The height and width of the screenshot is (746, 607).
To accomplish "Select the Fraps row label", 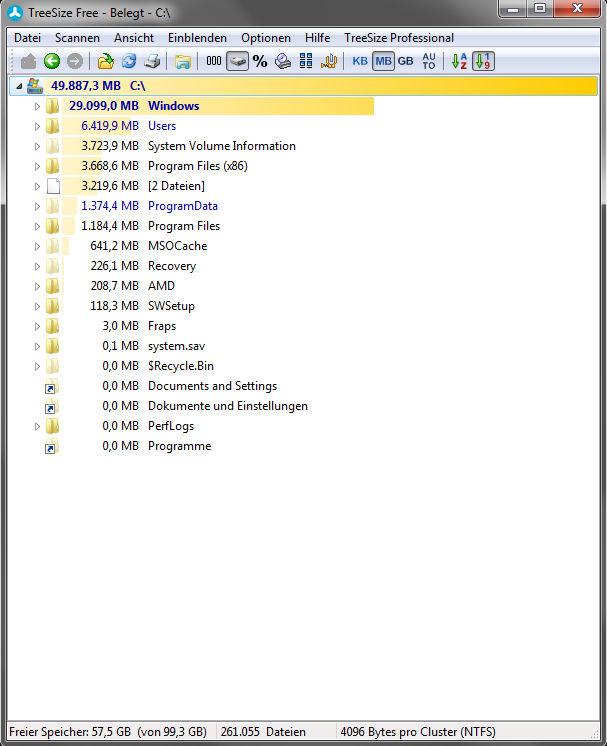I will tap(162, 326).
